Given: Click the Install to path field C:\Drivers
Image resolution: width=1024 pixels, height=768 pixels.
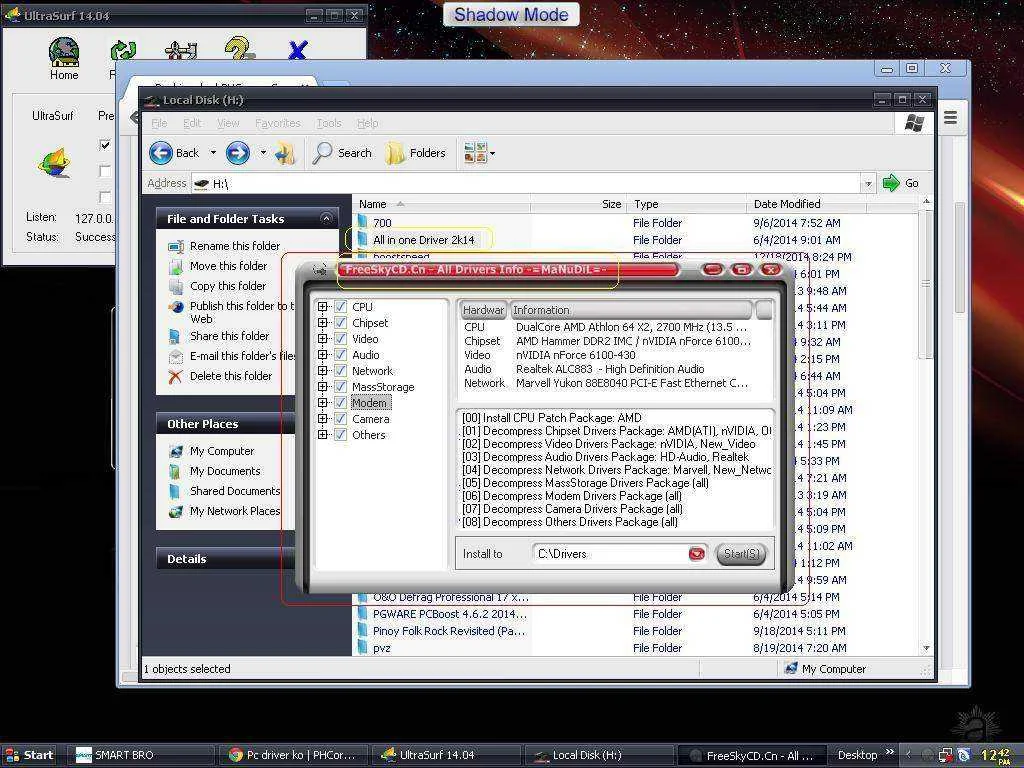Looking at the screenshot, I should [x=610, y=554].
